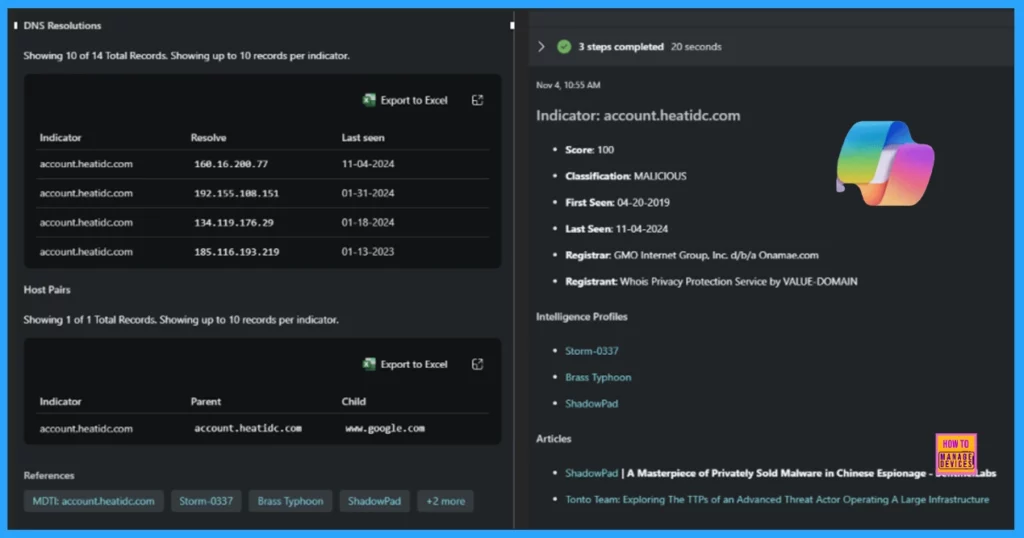This screenshot has width=1024, height=538.
Task: Click last seen date 01-13-2023
Action: tap(368, 251)
